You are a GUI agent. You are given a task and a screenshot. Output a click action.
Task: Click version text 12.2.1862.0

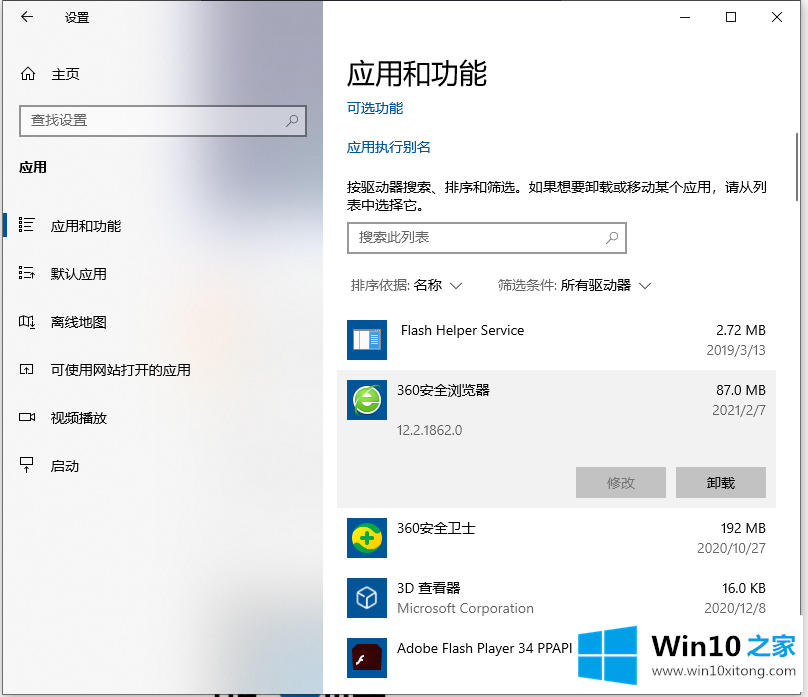tap(429, 430)
